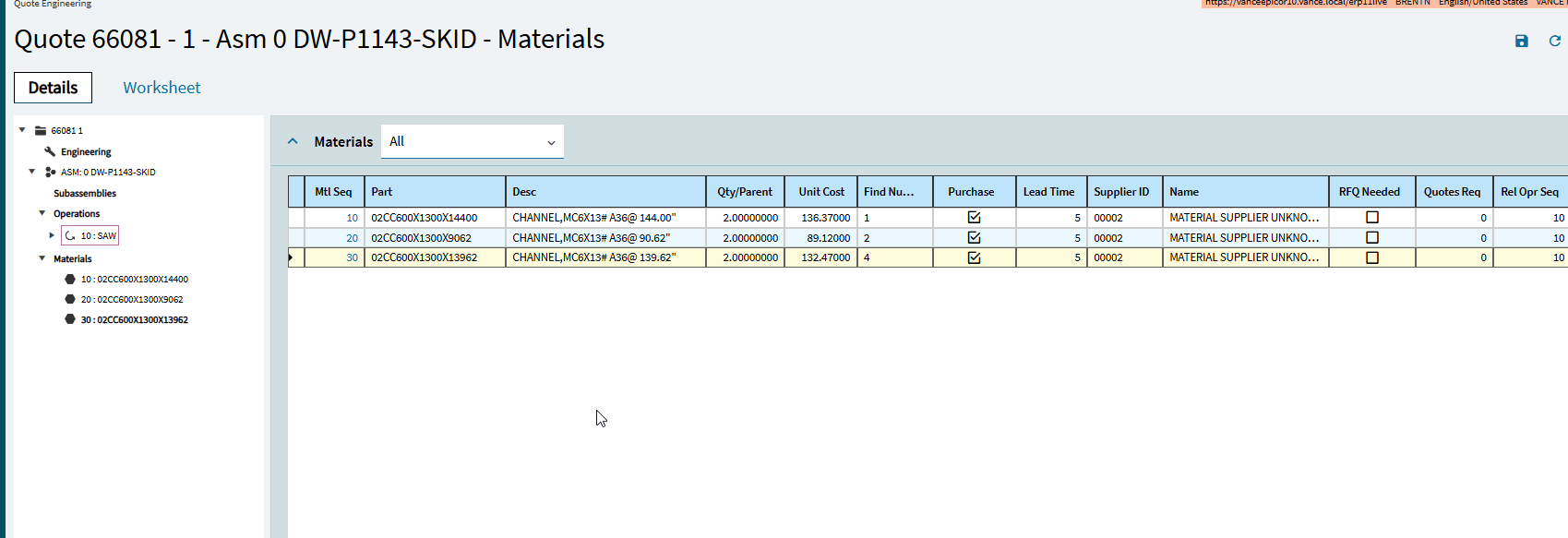The height and width of the screenshot is (538, 1568).
Task: Collapse the Materials panel chevron
Action: point(293,141)
